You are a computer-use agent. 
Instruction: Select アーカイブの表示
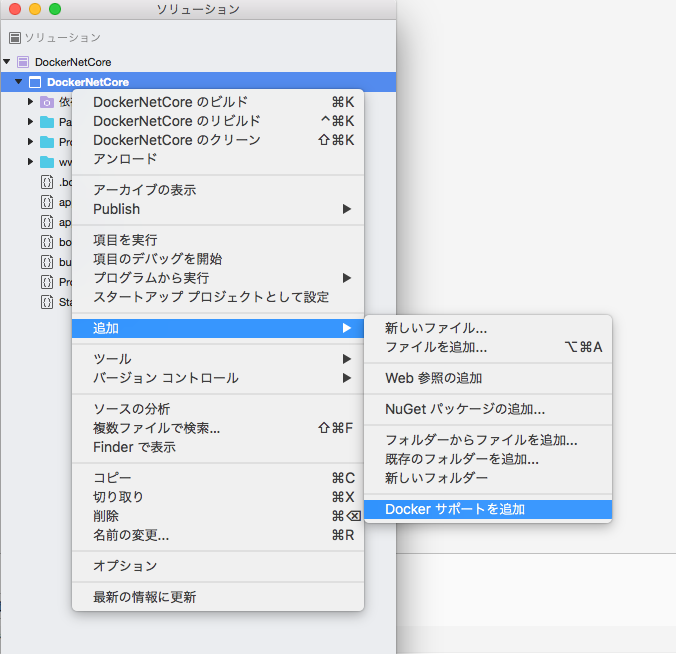(x=218, y=190)
